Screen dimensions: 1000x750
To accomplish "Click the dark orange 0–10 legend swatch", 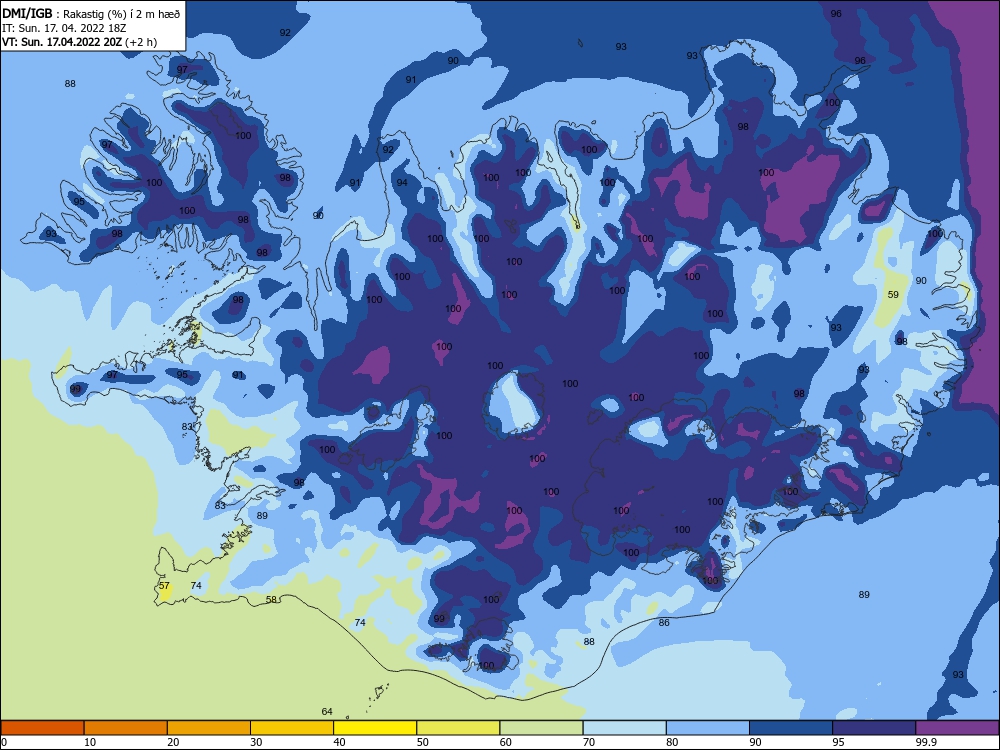I will (x=42, y=728).
